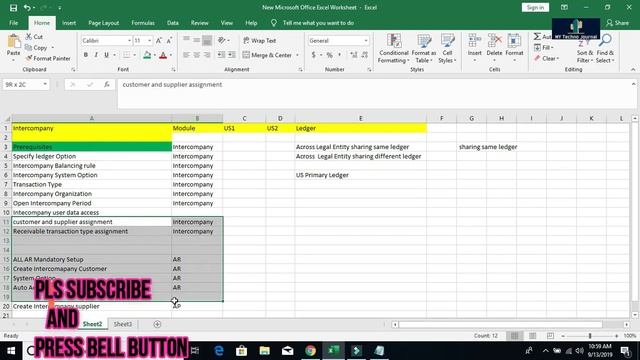Open Customize Quick Access Toolbar dropdown

[60, 8]
